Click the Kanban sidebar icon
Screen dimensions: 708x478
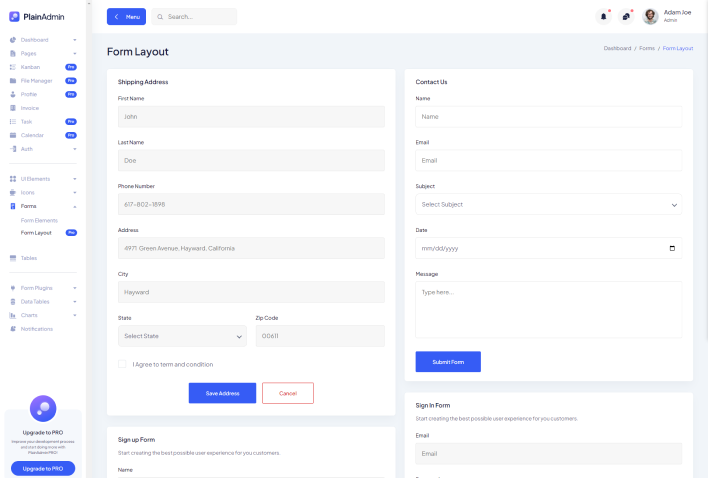[13, 67]
